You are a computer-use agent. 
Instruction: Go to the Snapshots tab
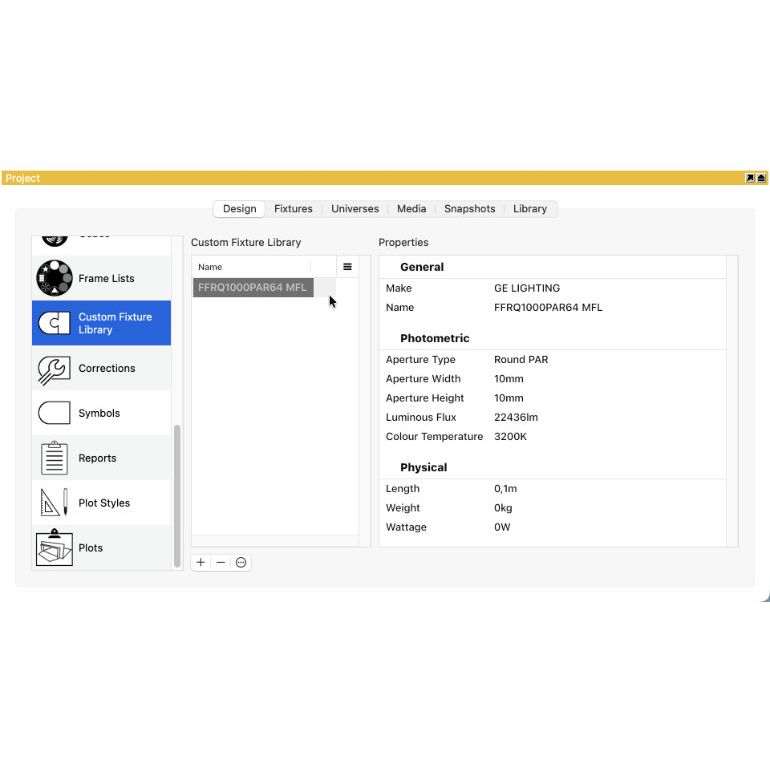(469, 209)
